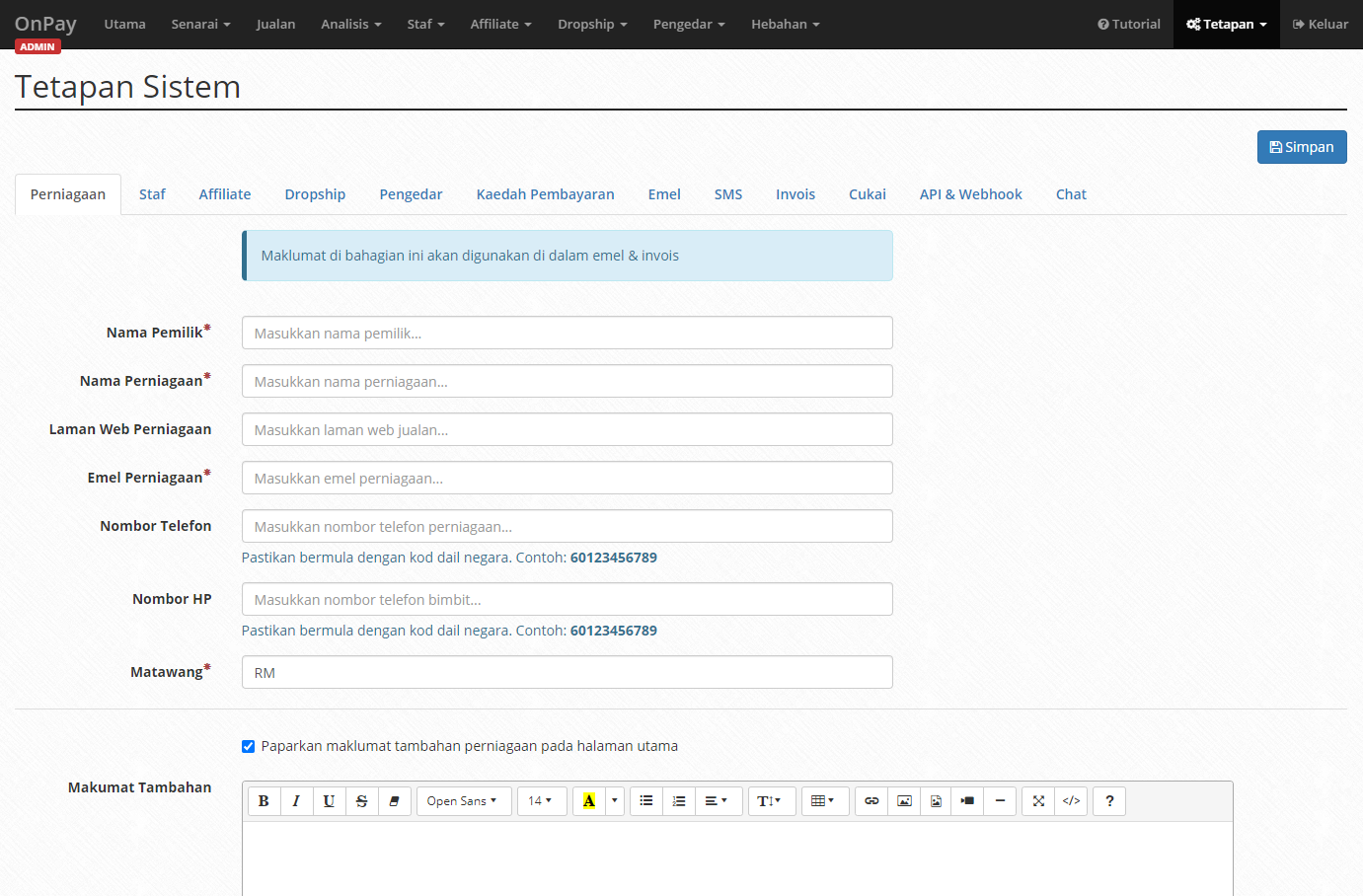This screenshot has width=1363, height=896.
Task: Insert a picture with the image icon
Action: click(904, 801)
